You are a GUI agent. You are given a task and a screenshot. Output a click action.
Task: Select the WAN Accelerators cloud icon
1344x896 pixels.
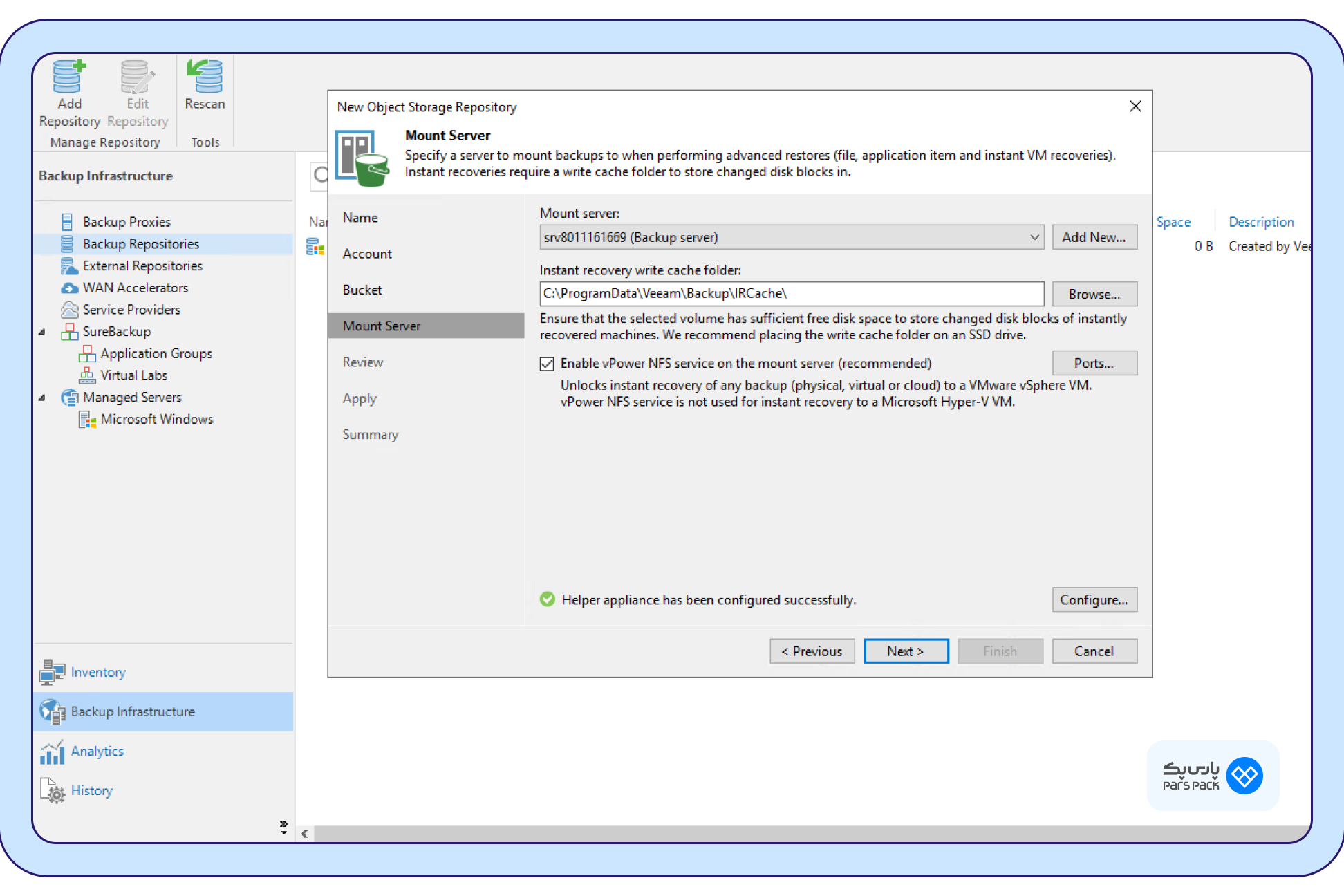pos(69,288)
